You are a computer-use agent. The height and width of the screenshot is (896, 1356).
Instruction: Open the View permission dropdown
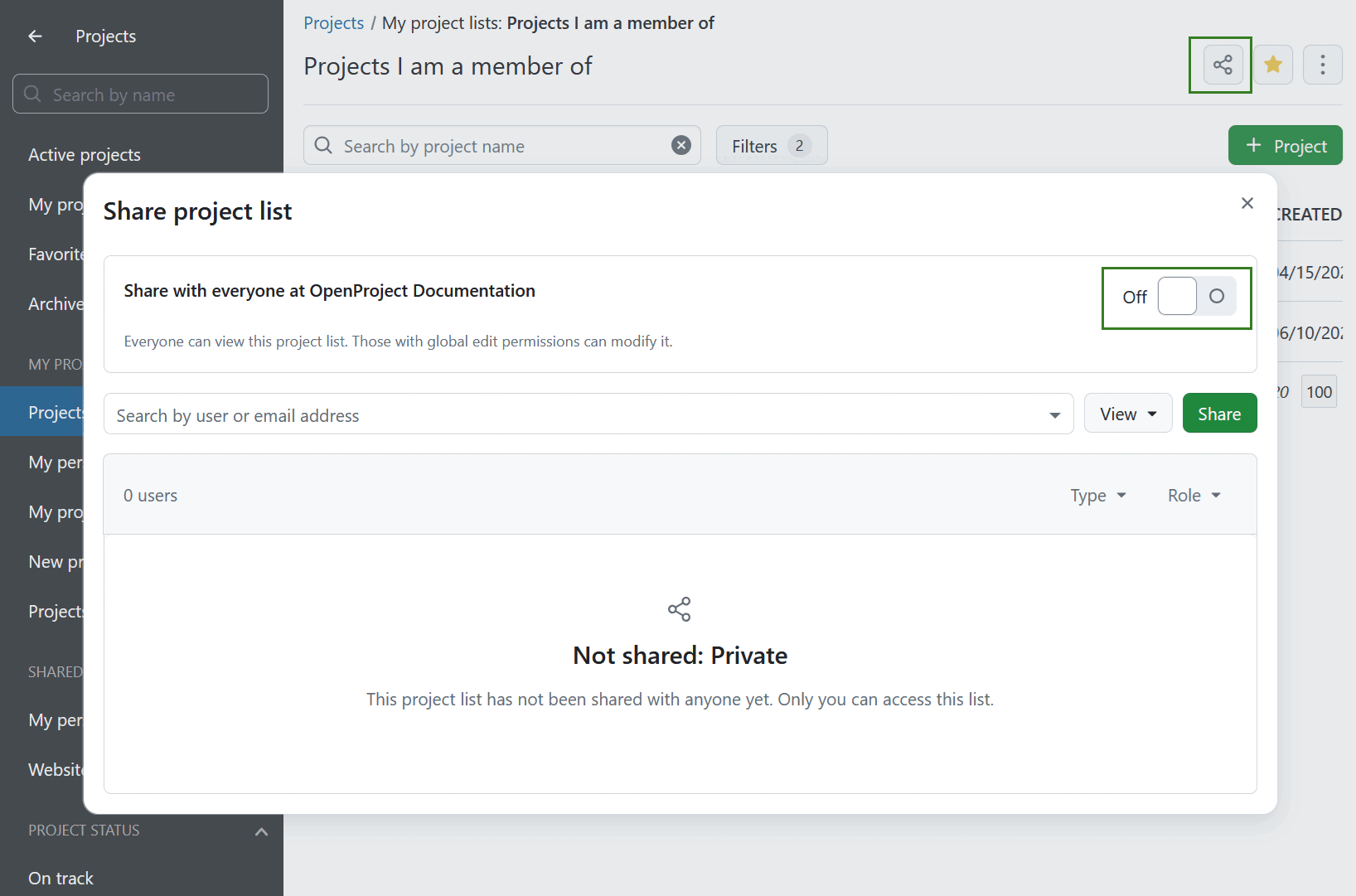pyautogui.click(x=1128, y=413)
